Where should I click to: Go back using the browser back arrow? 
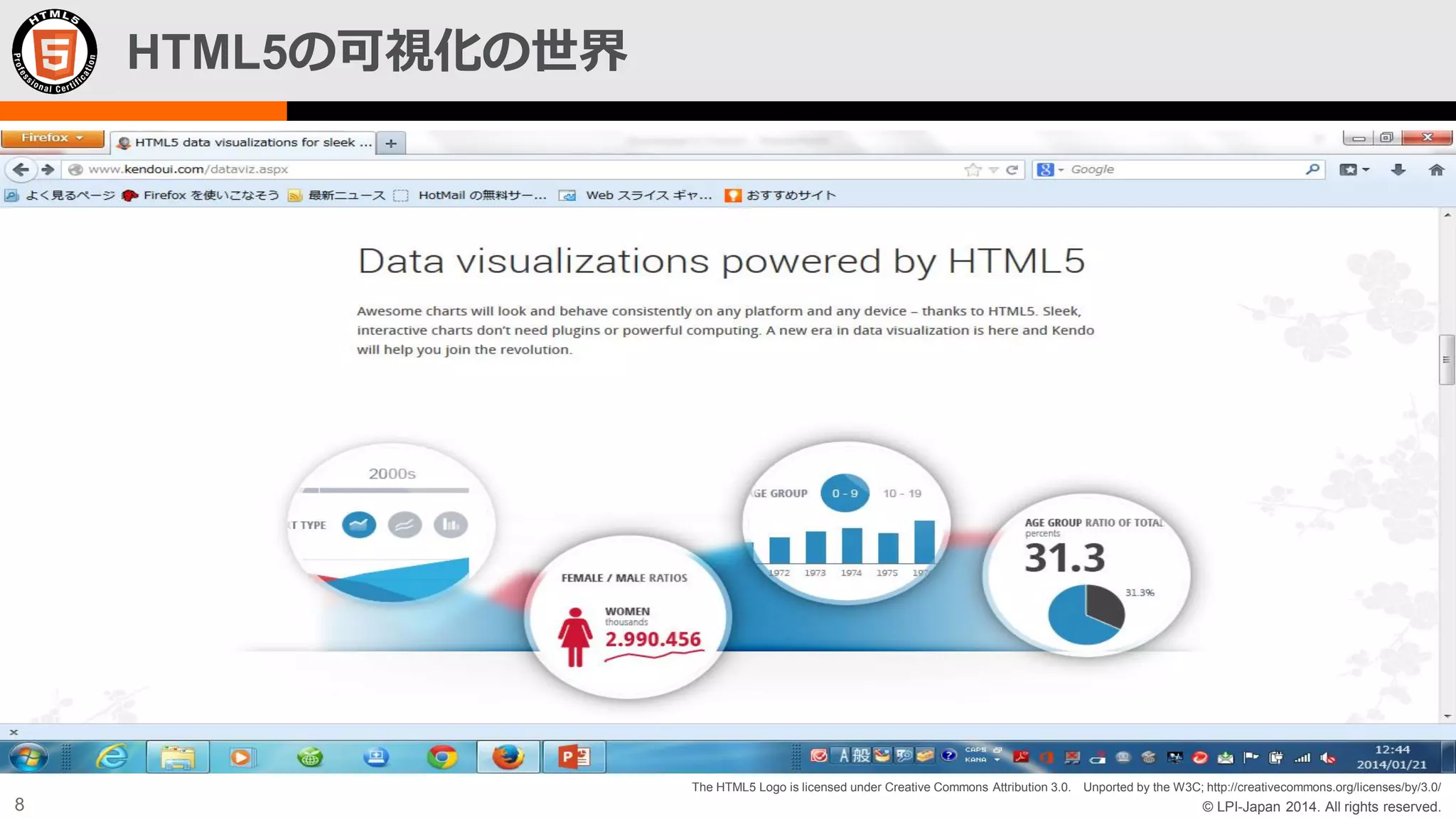pos(21,169)
